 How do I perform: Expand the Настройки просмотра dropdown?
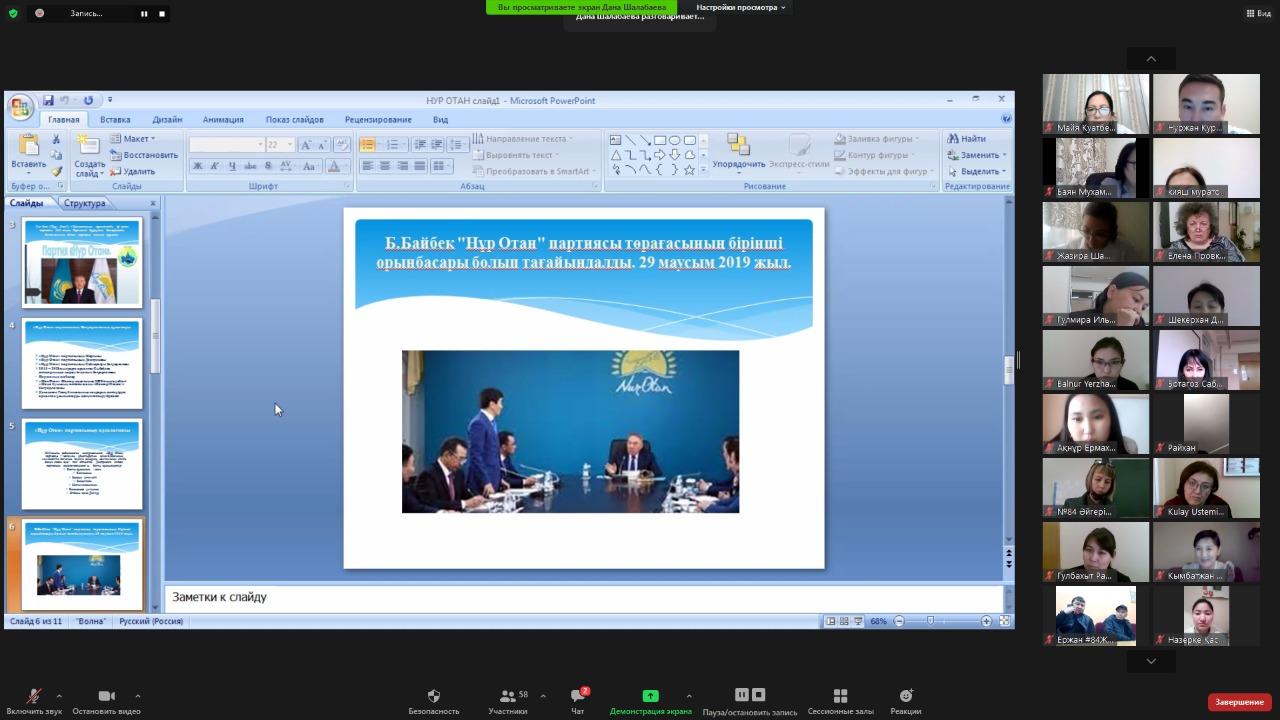click(x=741, y=7)
